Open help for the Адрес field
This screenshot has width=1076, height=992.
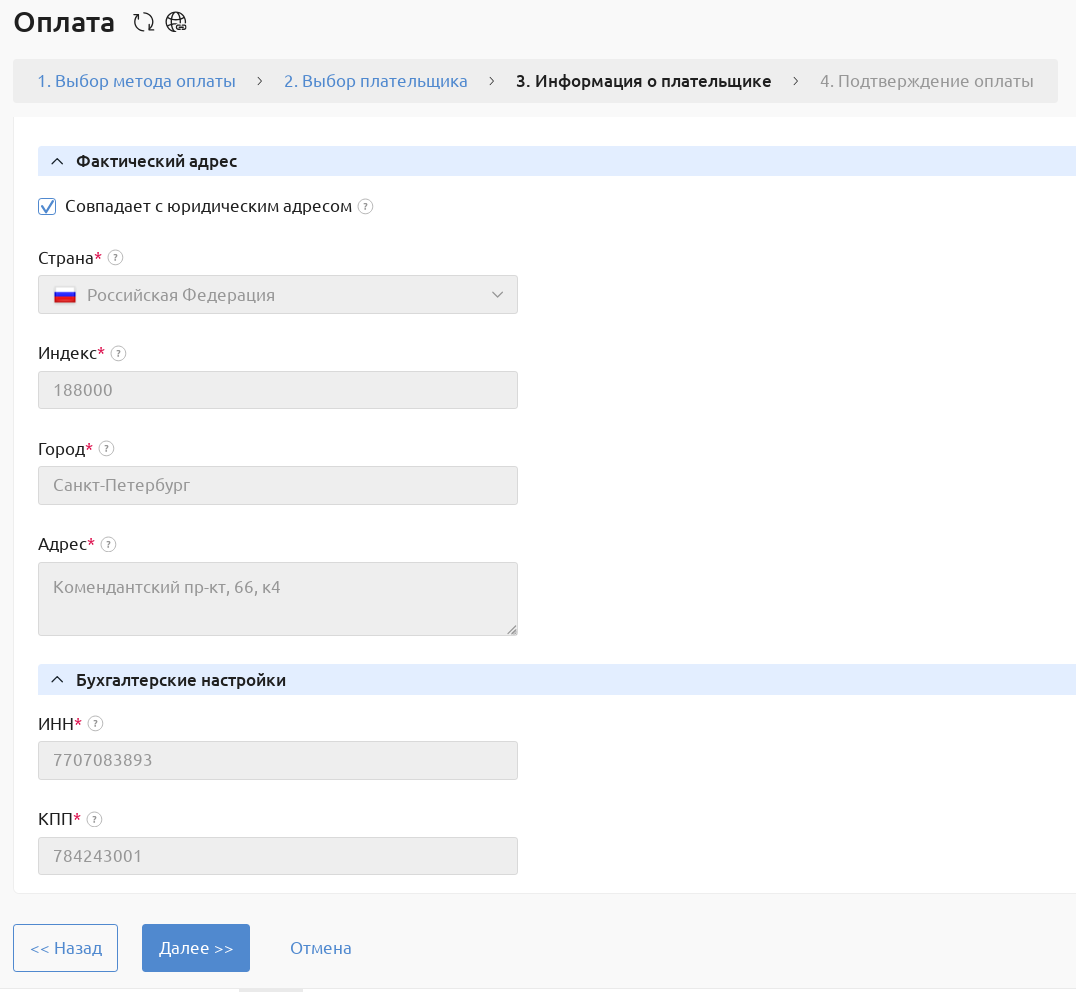[108, 544]
